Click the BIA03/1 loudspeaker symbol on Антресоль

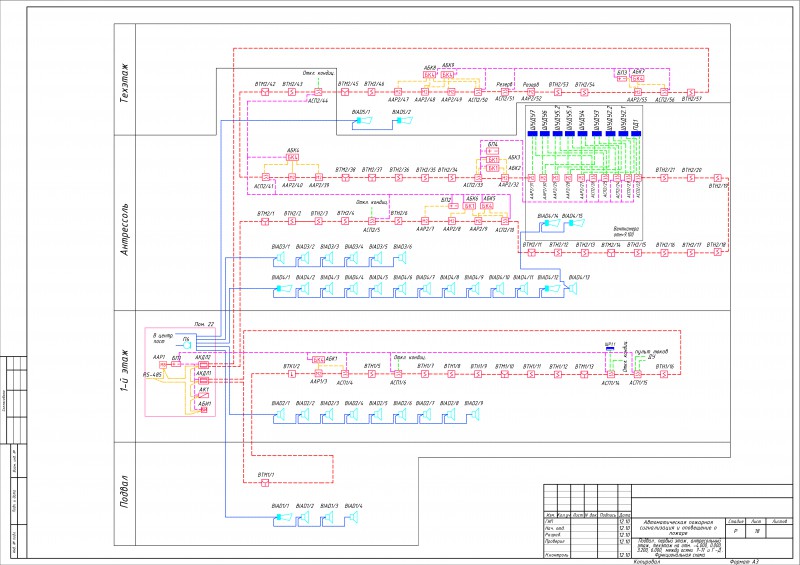[279, 259]
